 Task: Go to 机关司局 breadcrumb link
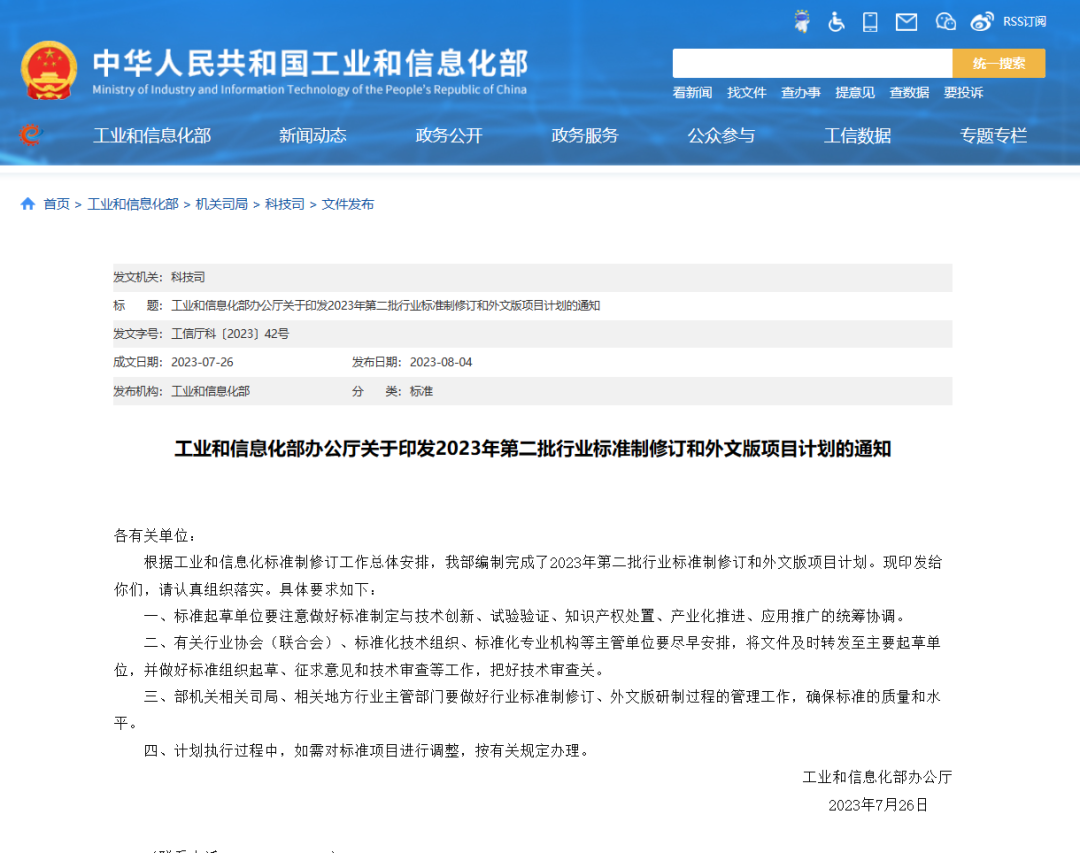(x=221, y=204)
